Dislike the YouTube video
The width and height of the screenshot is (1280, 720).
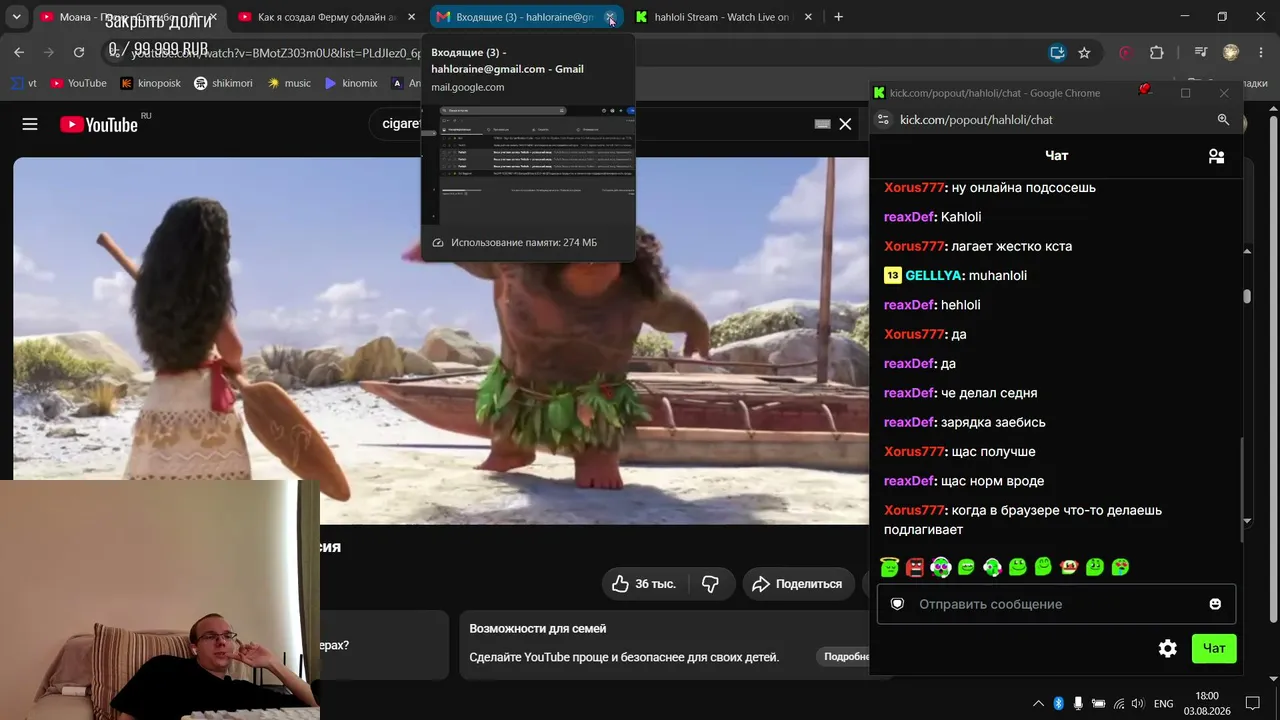[x=711, y=584]
